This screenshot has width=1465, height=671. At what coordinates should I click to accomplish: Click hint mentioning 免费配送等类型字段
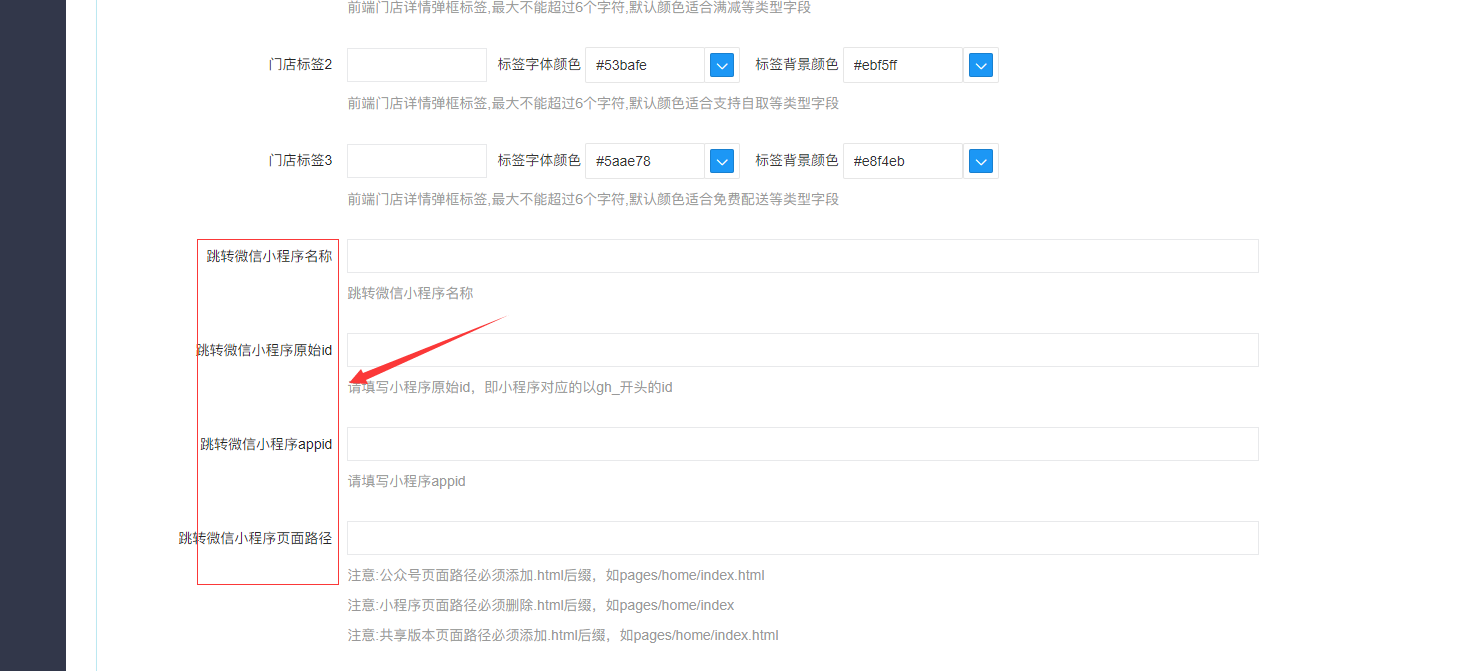[593, 199]
